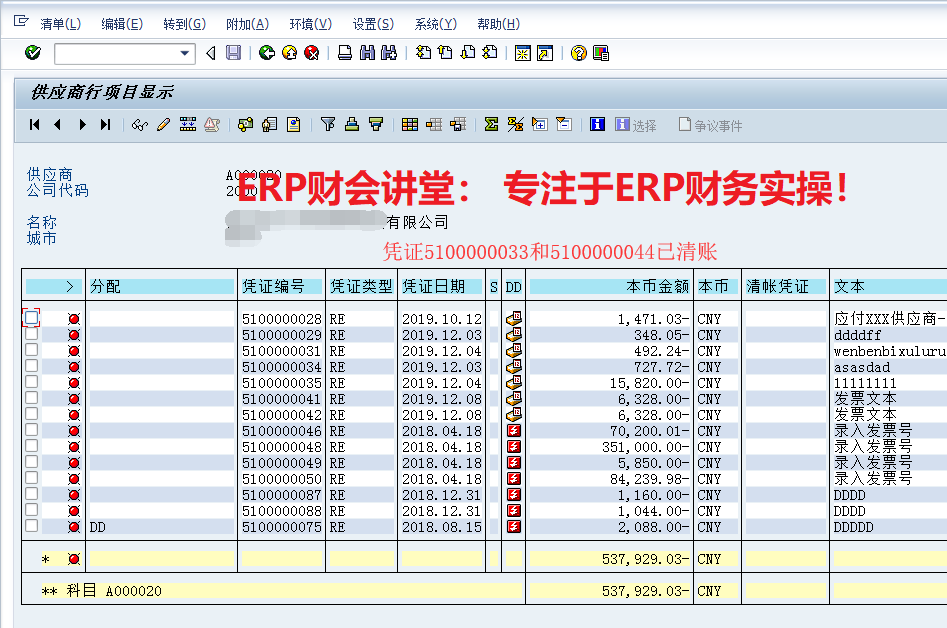947x628 pixels.
Task: Click the green checkmark Enter icon
Action: coord(32,53)
